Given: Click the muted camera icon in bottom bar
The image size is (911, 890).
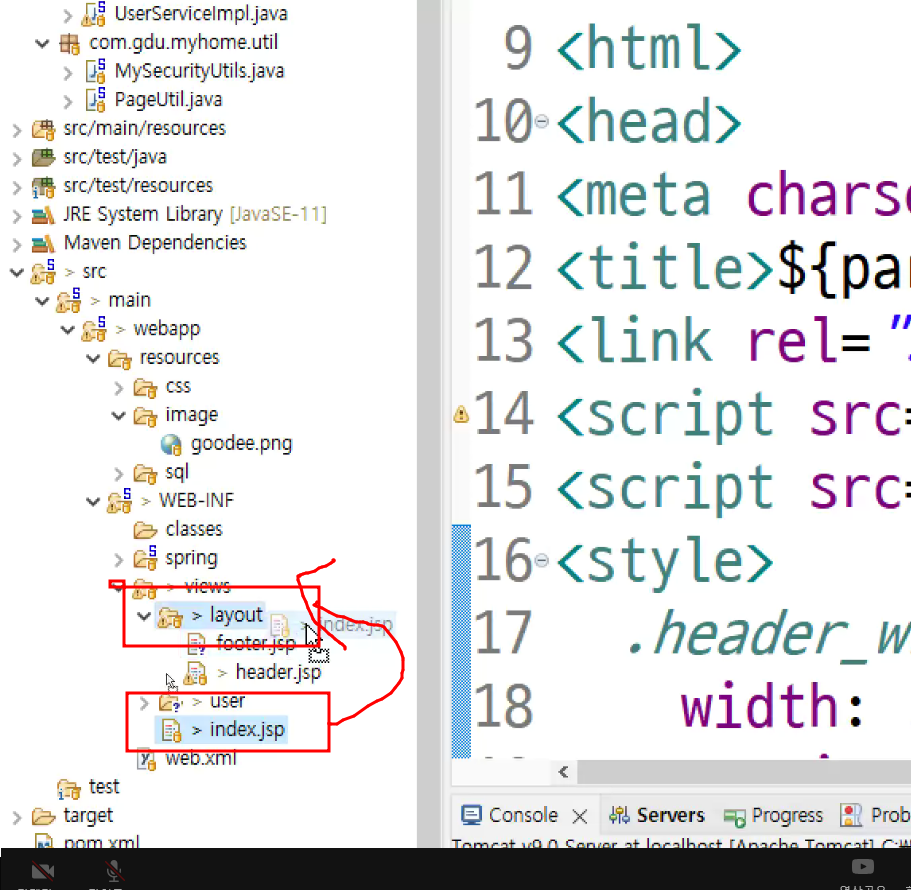Looking at the screenshot, I should (42, 871).
